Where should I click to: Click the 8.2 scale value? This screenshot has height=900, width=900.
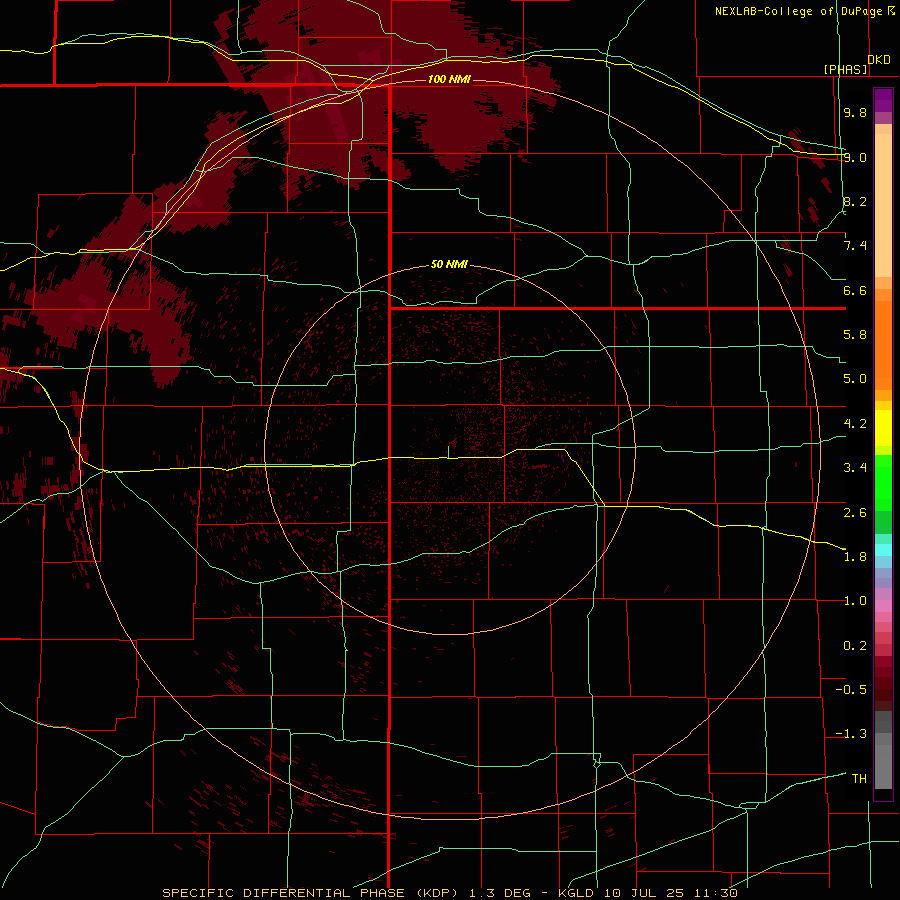click(x=855, y=201)
